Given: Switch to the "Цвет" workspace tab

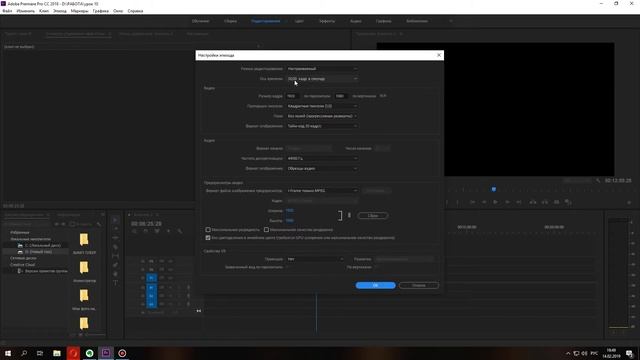Looking at the screenshot, I should (299, 21).
